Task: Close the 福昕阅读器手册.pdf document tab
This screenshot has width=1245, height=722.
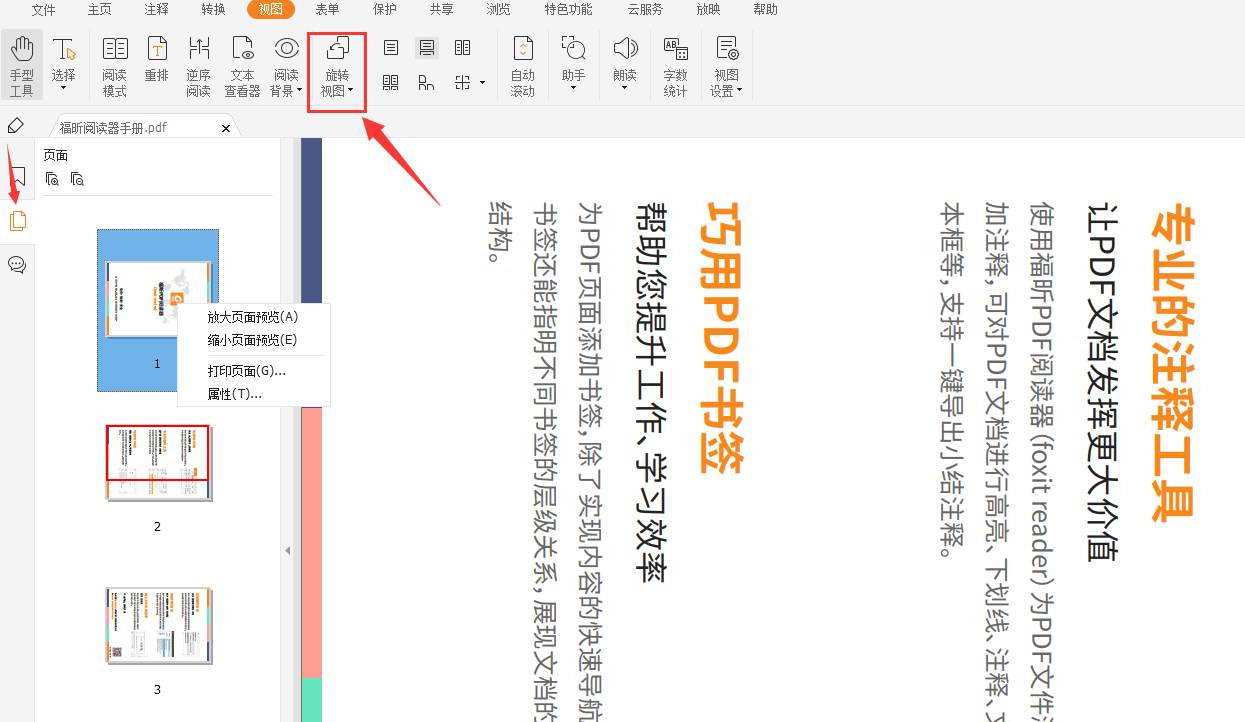Action: (x=226, y=128)
